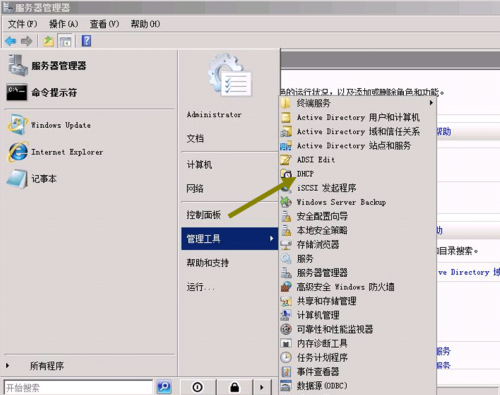This screenshot has height=395, width=500.
Task: Open 安全配置向导 icon
Action: point(286,216)
